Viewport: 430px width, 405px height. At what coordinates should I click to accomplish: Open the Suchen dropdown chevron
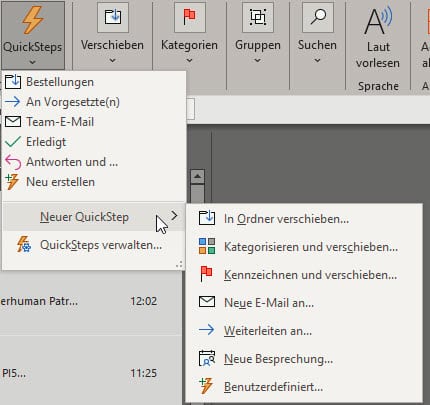pyautogui.click(x=318, y=60)
